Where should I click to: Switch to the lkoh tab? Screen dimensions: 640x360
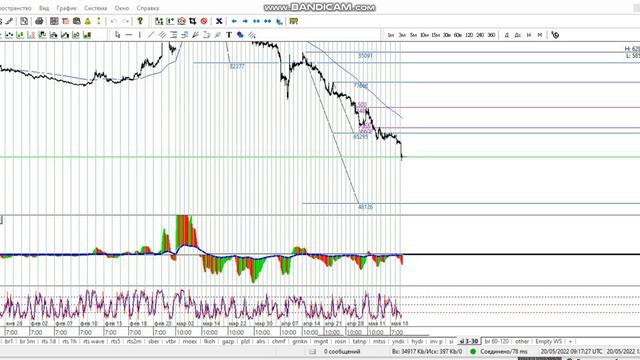(209, 341)
